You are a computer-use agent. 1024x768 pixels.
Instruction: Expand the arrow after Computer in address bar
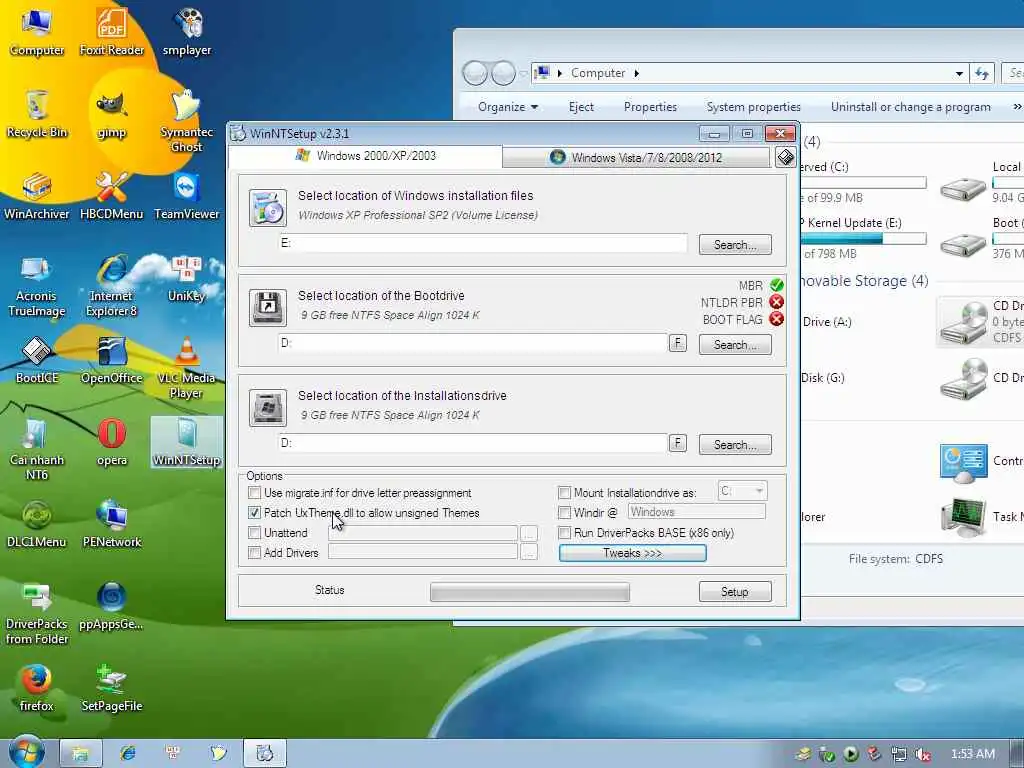(636, 73)
